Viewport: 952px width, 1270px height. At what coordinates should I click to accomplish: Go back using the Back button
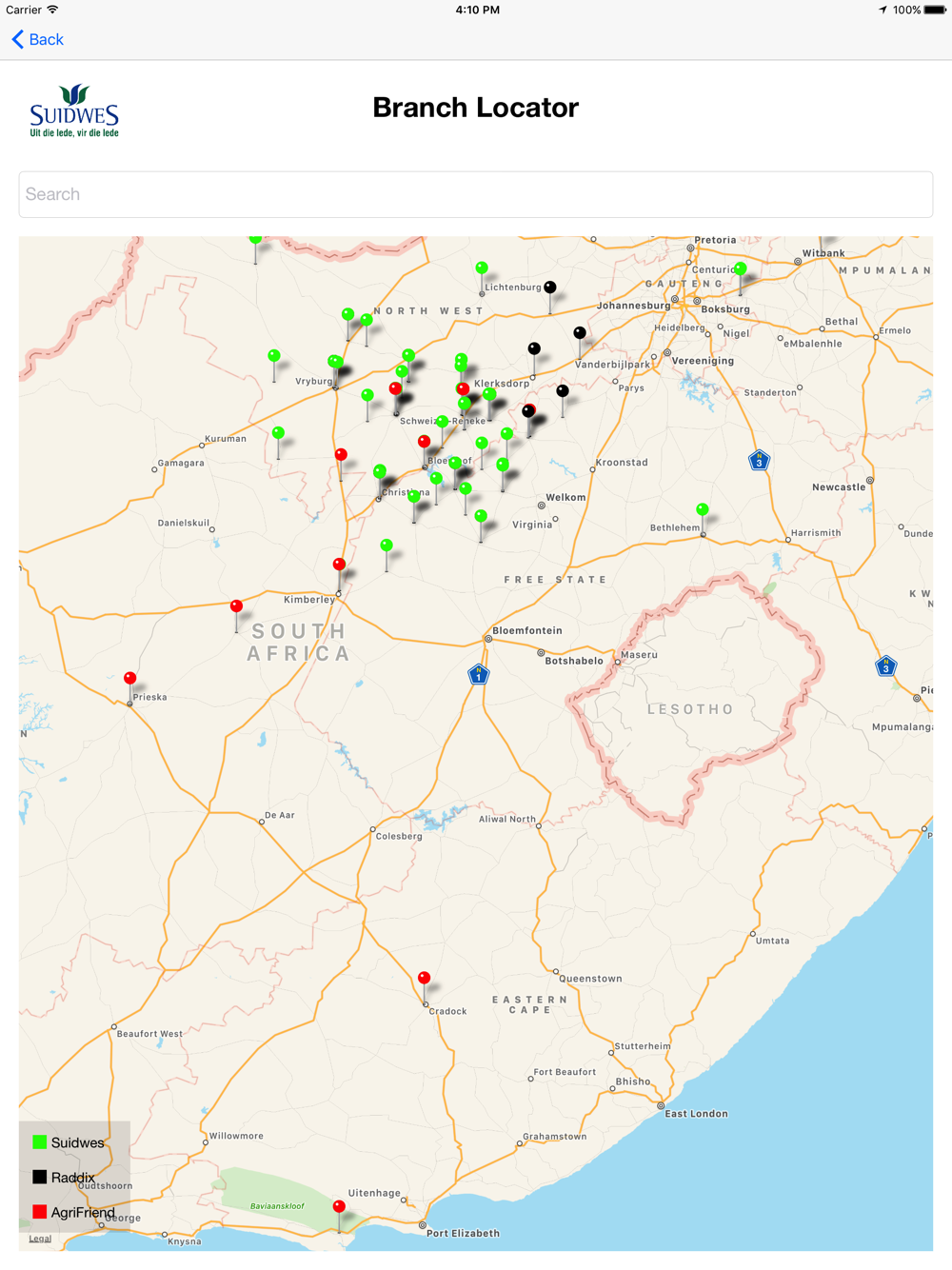coord(38,39)
